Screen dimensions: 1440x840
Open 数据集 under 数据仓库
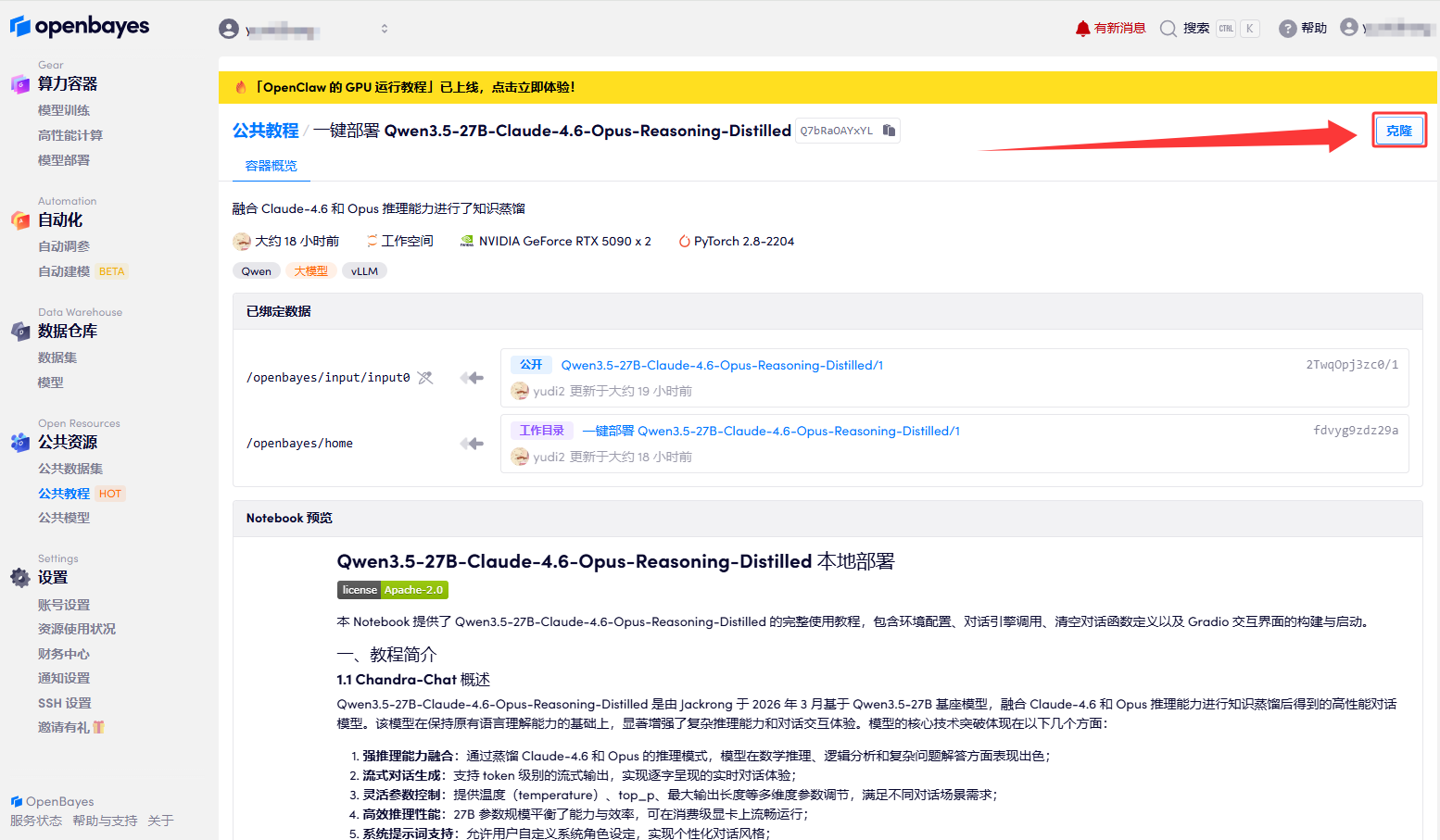coord(57,357)
